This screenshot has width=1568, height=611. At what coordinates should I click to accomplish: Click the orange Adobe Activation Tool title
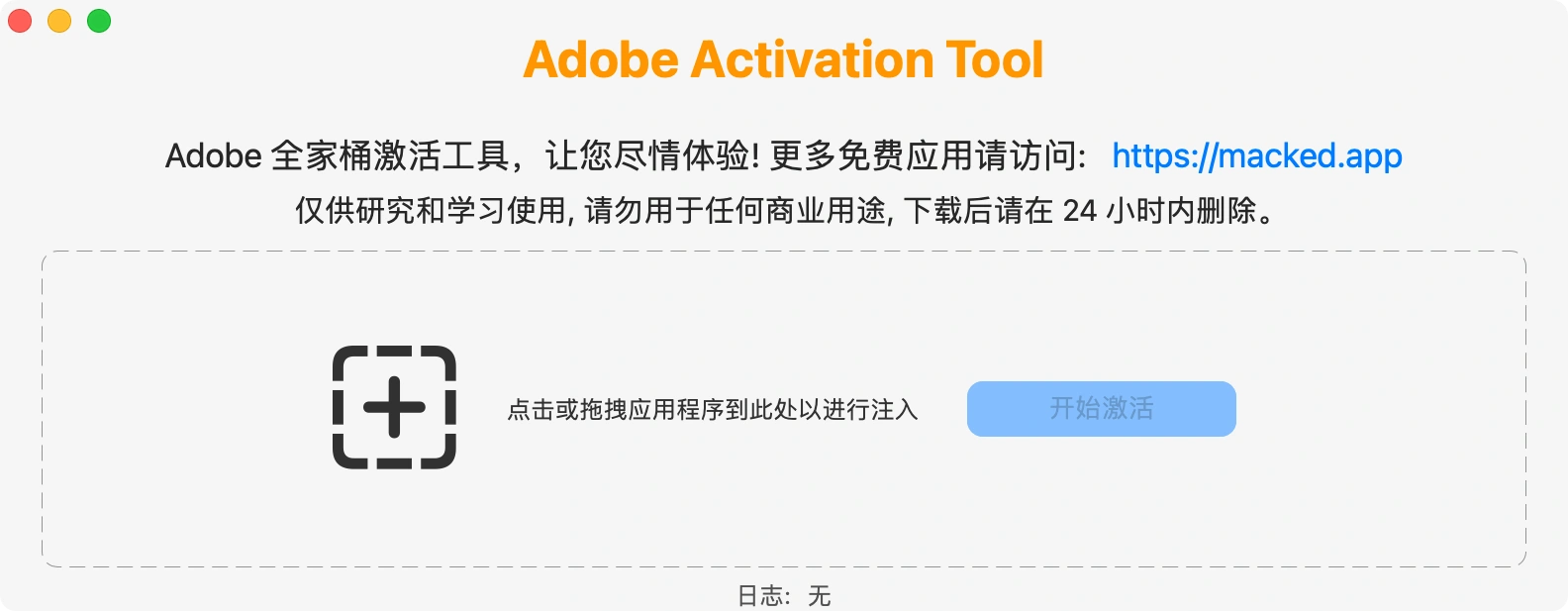point(783,59)
